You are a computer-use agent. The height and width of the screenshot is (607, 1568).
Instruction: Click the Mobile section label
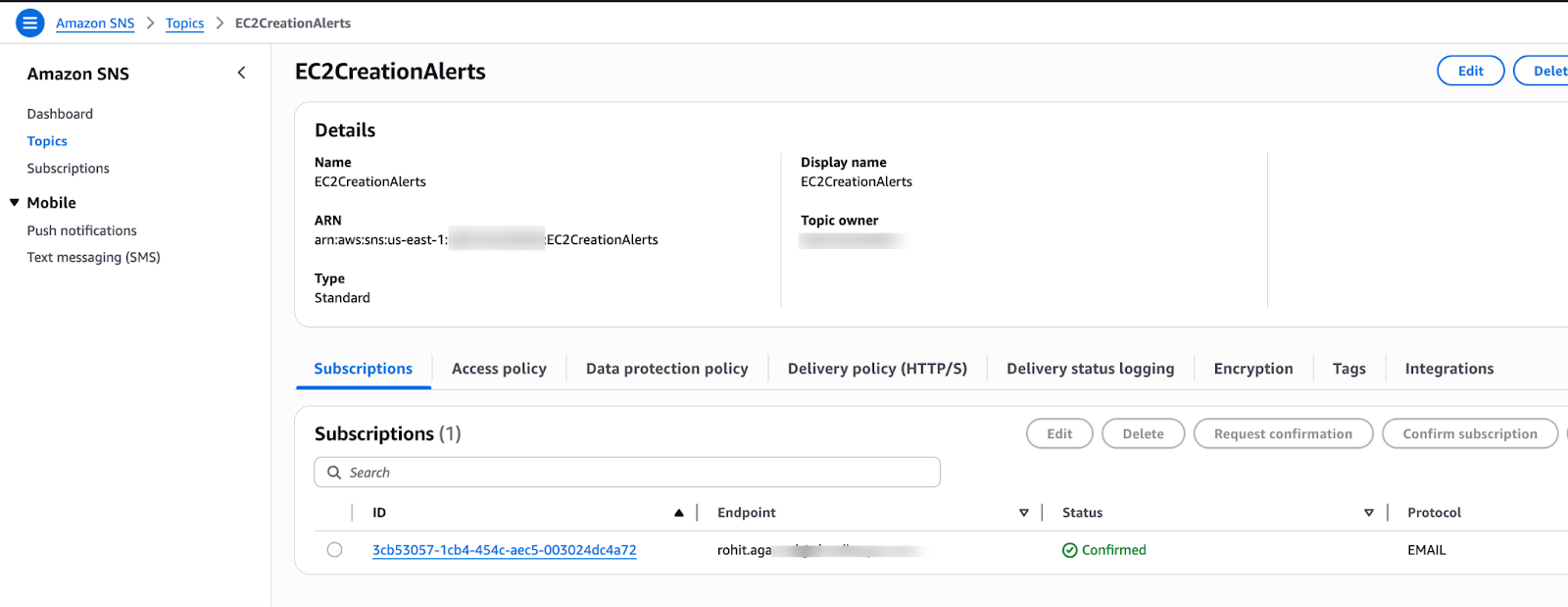[x=51, y=203]
